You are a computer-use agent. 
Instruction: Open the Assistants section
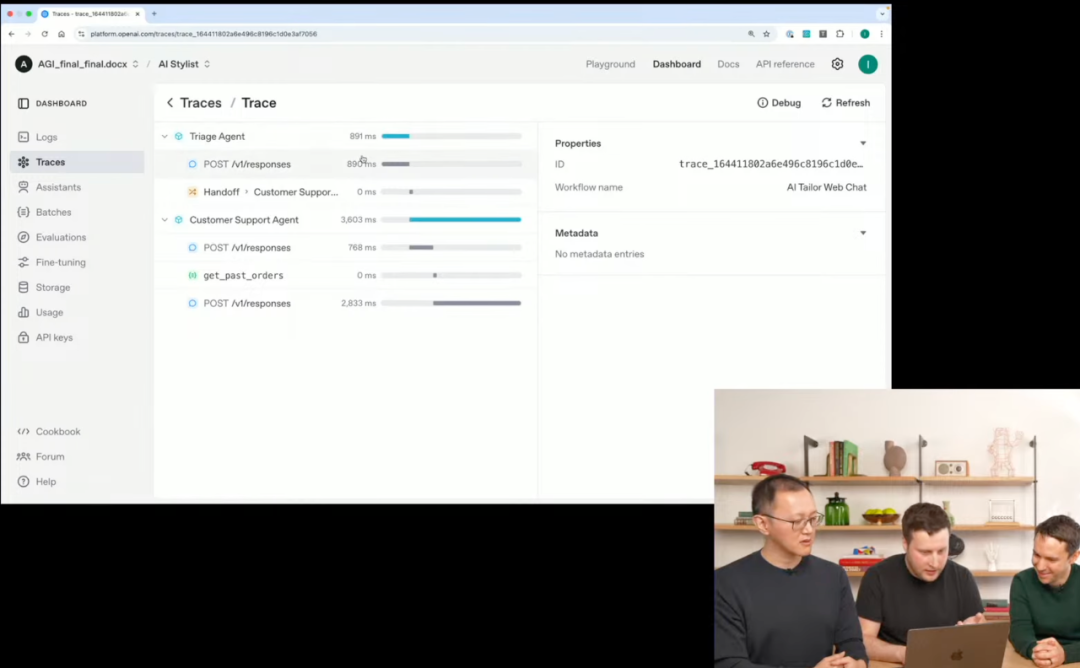point(58,187)
